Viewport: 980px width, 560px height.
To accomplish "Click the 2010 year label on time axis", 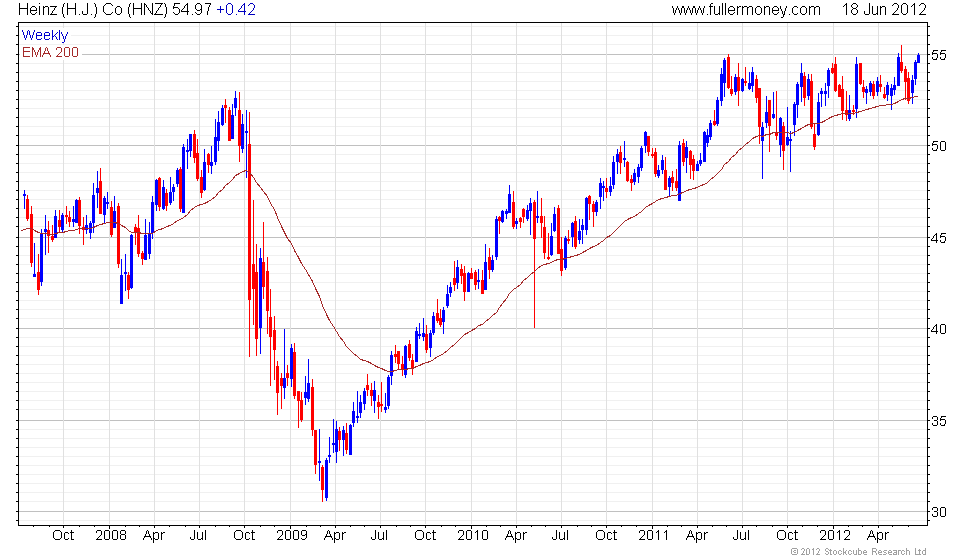I will click(x=472, y=536).
